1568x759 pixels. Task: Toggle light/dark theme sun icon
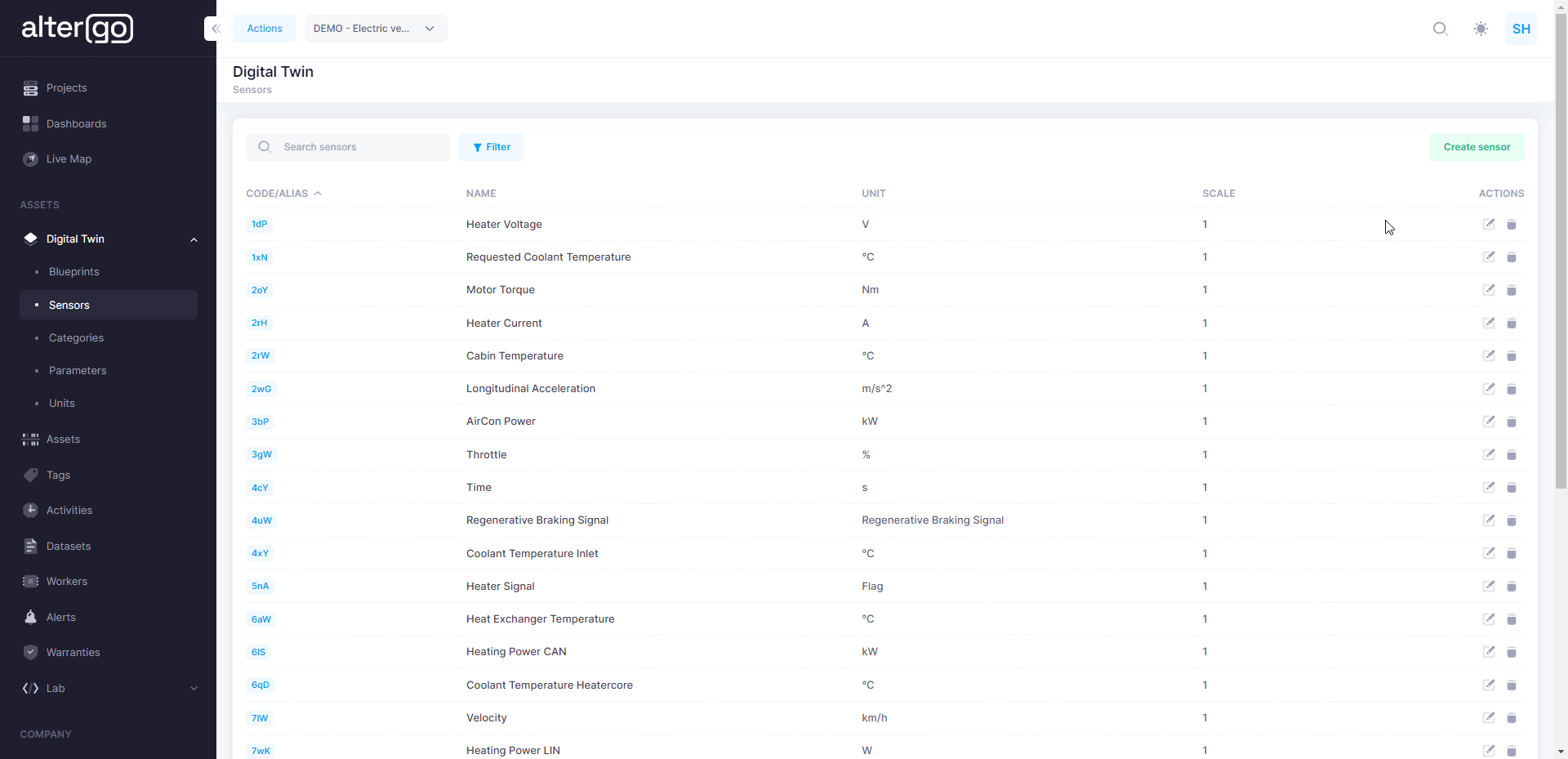1481,29
